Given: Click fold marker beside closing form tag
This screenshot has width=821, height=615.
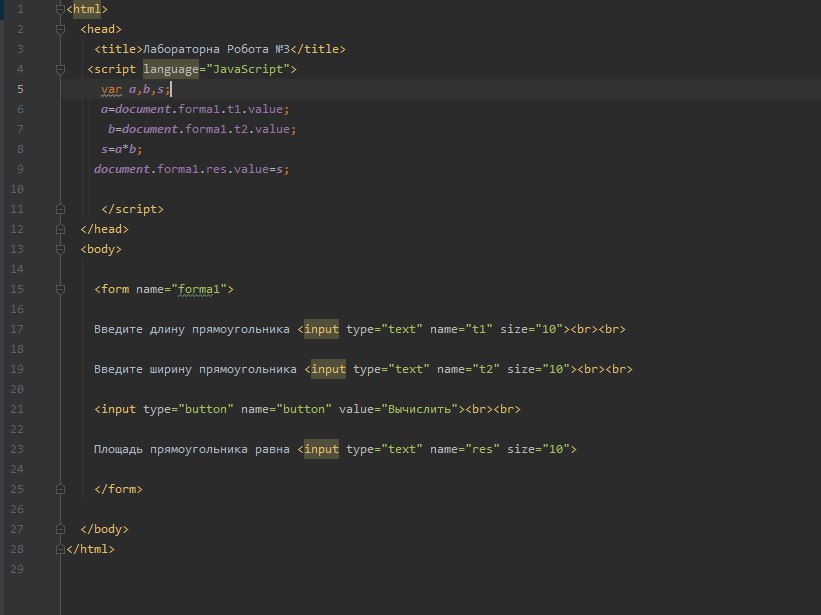Looking at the screenshot, I should [61, 489].
